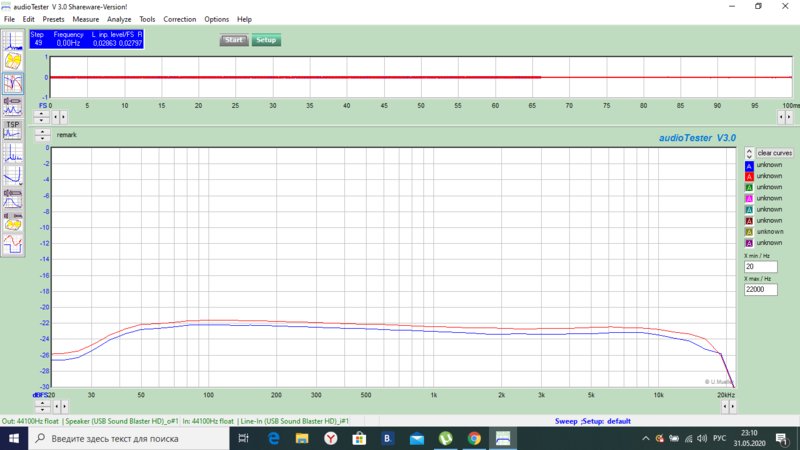Open Chrome from the taskbar
The height and width of the screenshot is (450, 800).
474,439
